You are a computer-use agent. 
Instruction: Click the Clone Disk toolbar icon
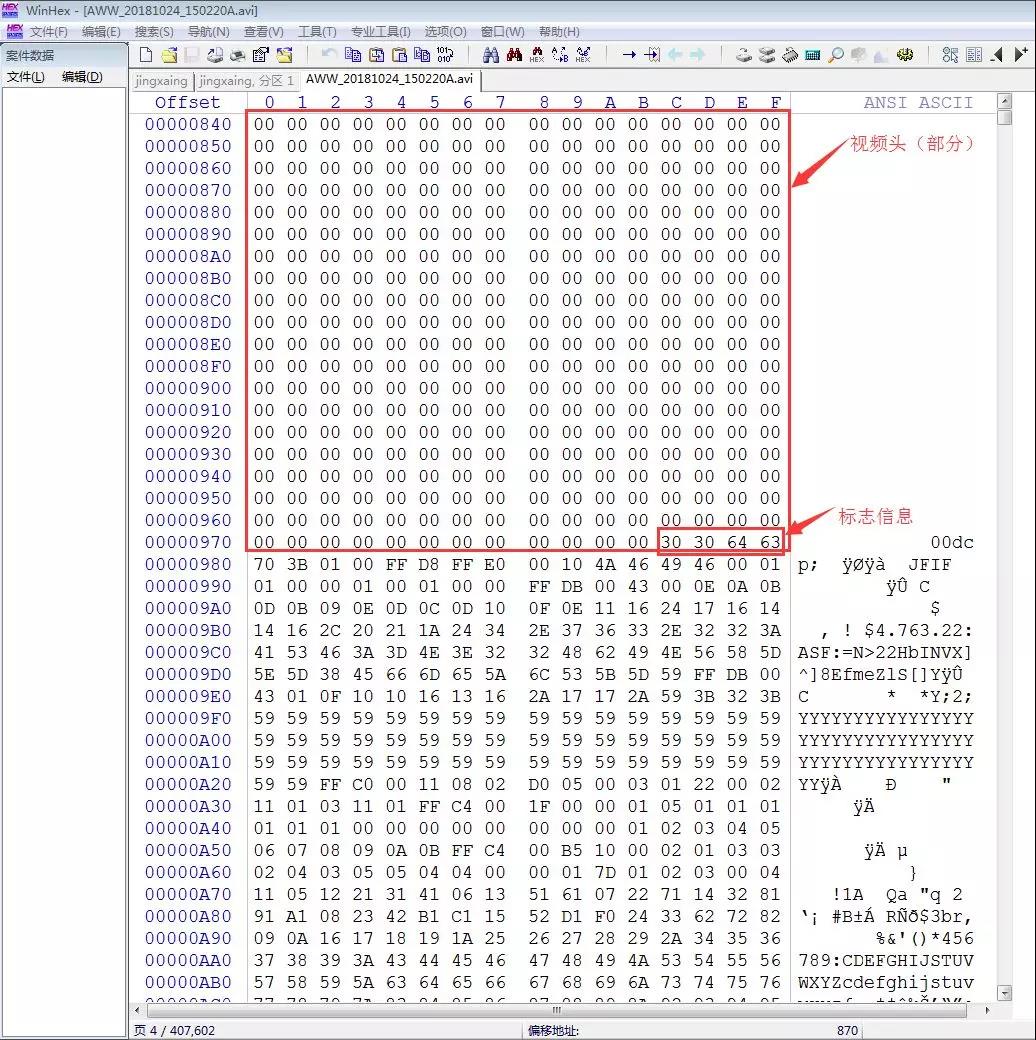click(x=744, y=55)
